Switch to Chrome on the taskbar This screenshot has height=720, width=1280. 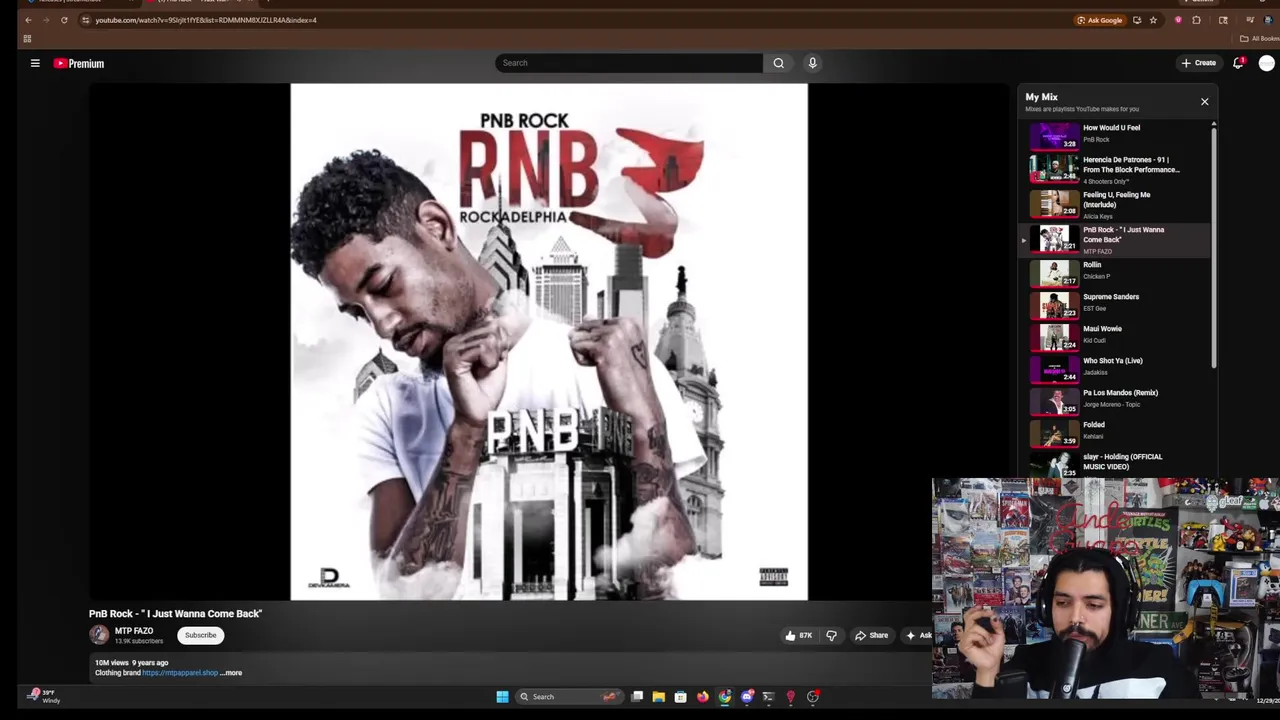coord(724,697)
